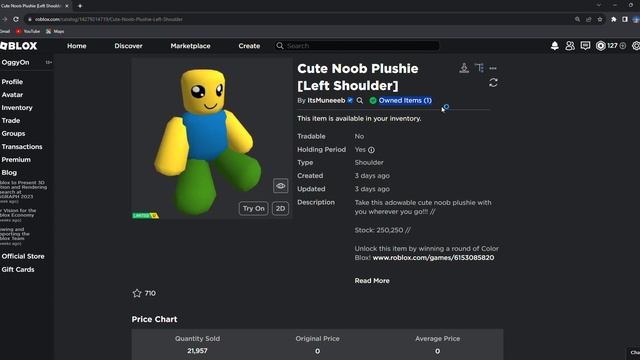640x360 pixels.
Task: Click the Limited U badge on the thumbnail
Action: (145, 216)
